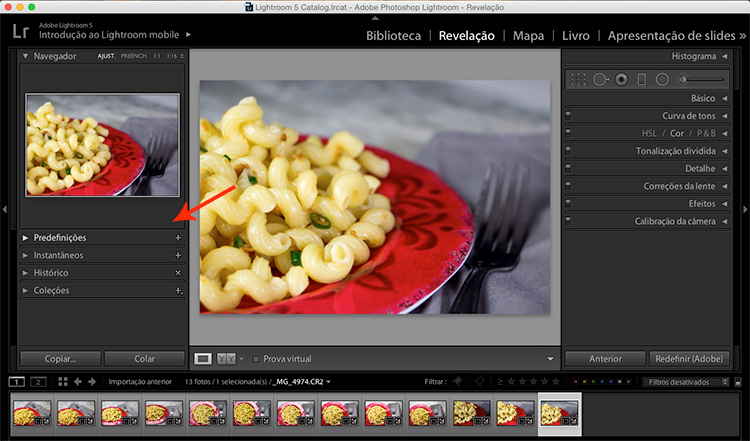Click the loupe view icon
The width and height of the screenshot is (750, 441).
tap(203, 358)
